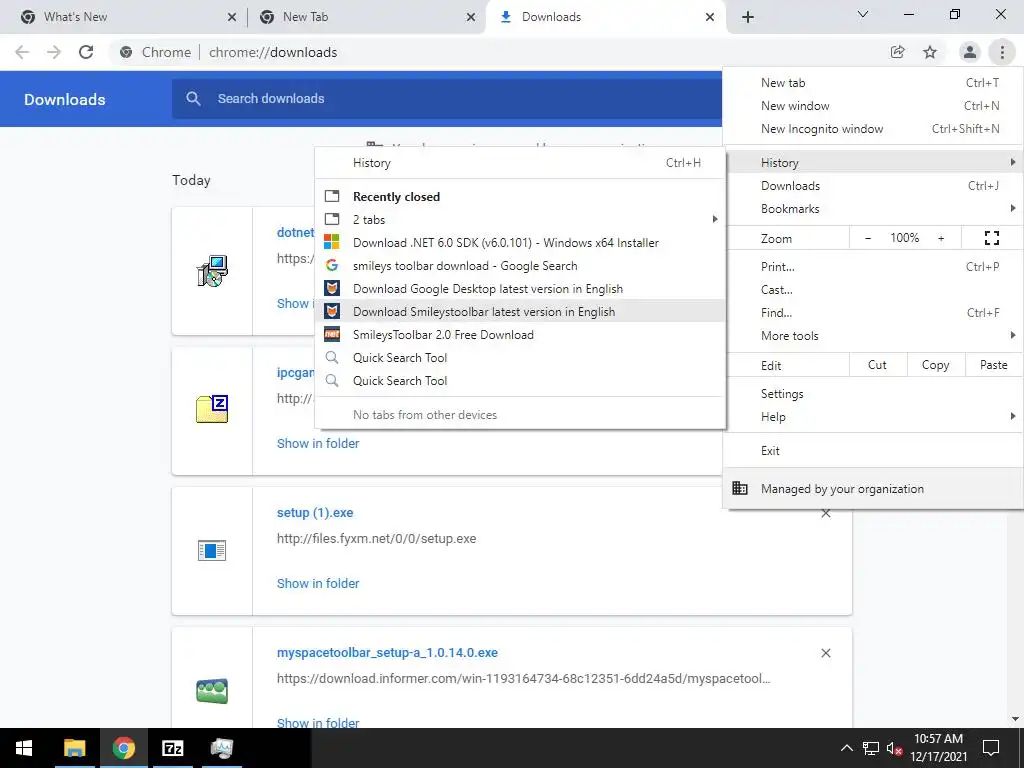The height and width of the screenshot is (768, 1024).
Task: Expand the History submenu in Chrome menu
Action: (x=872, y=162)
